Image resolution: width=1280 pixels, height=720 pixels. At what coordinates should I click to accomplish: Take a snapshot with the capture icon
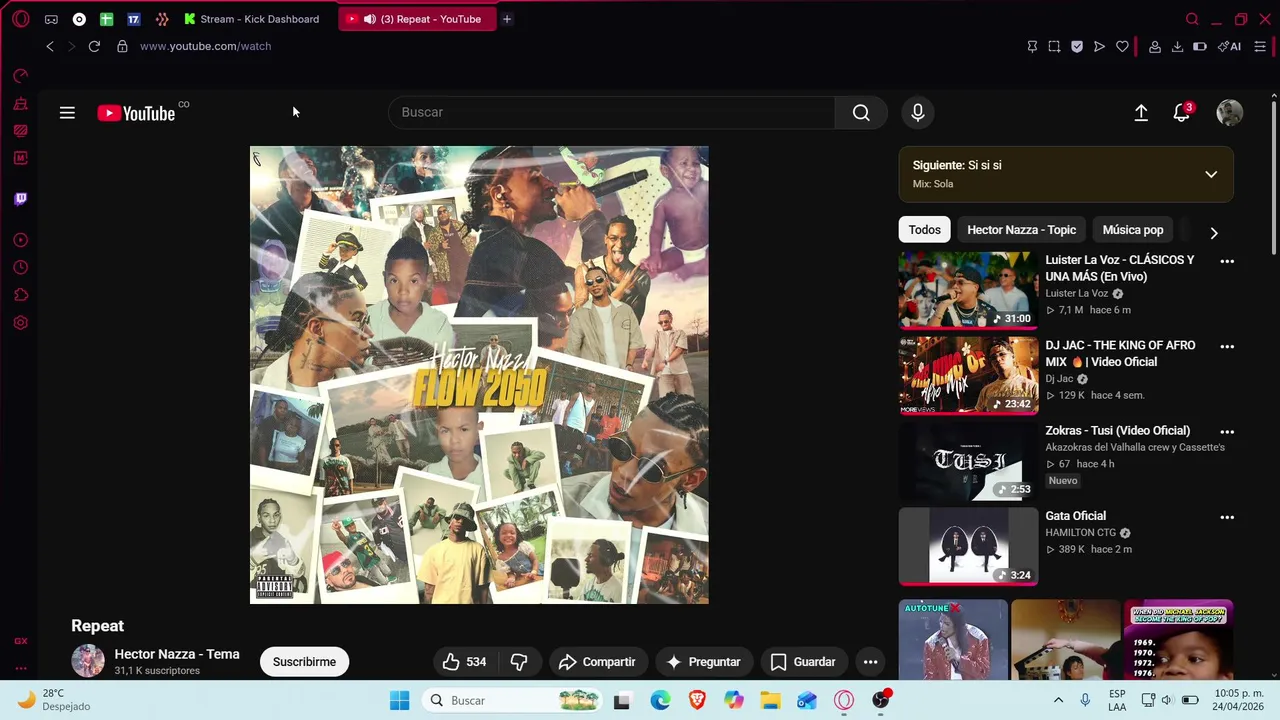(x=1054, y=46)
